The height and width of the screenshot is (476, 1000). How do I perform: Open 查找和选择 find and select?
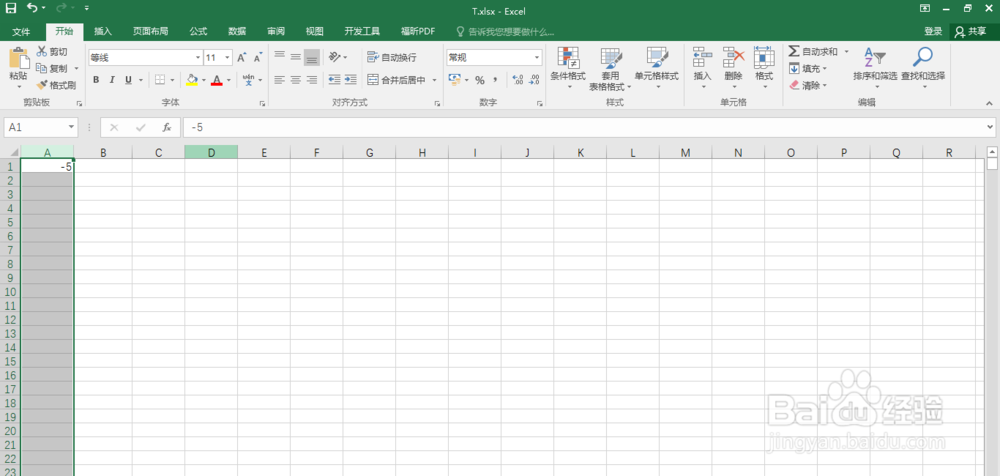pos(923,68)
